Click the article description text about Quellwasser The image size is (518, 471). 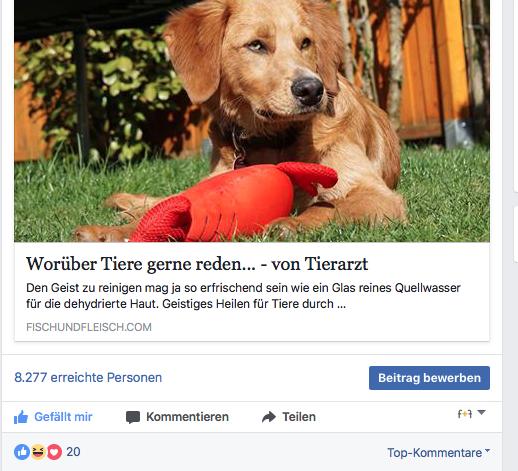[x=243, y=296]
